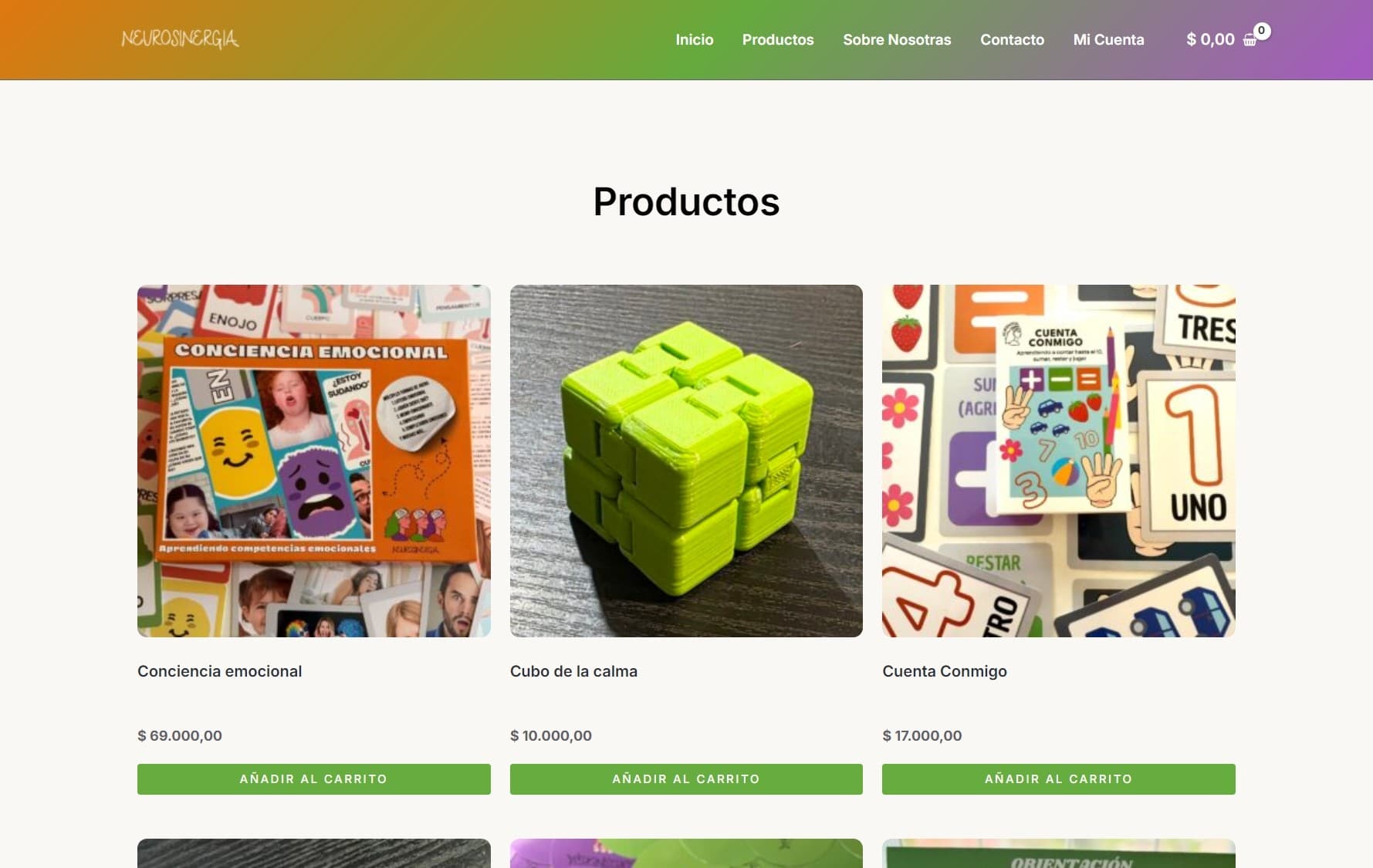Open Sobre Nosotras page

pos(897,39)
